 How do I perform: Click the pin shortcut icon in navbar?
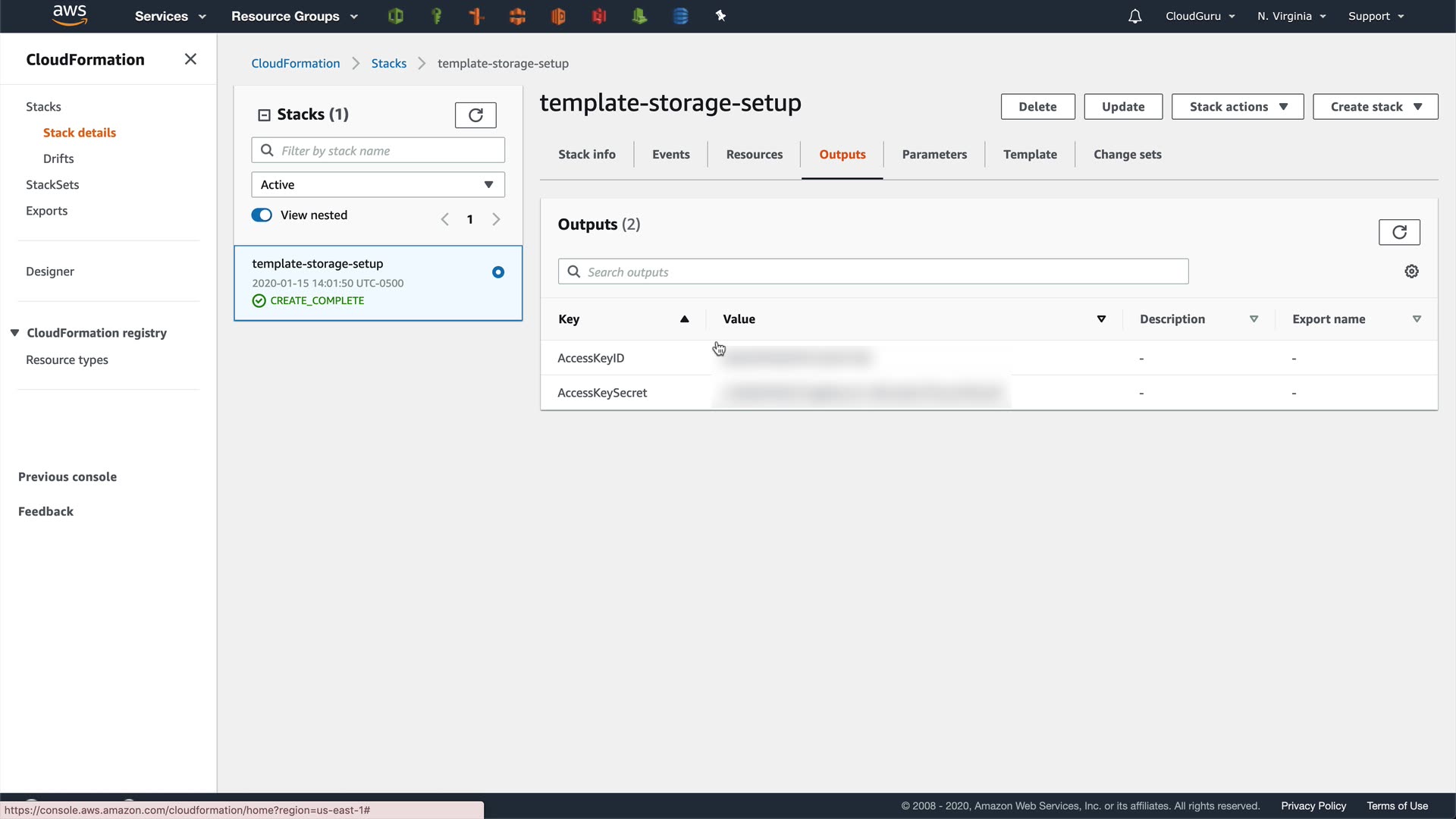coord(720,16)
